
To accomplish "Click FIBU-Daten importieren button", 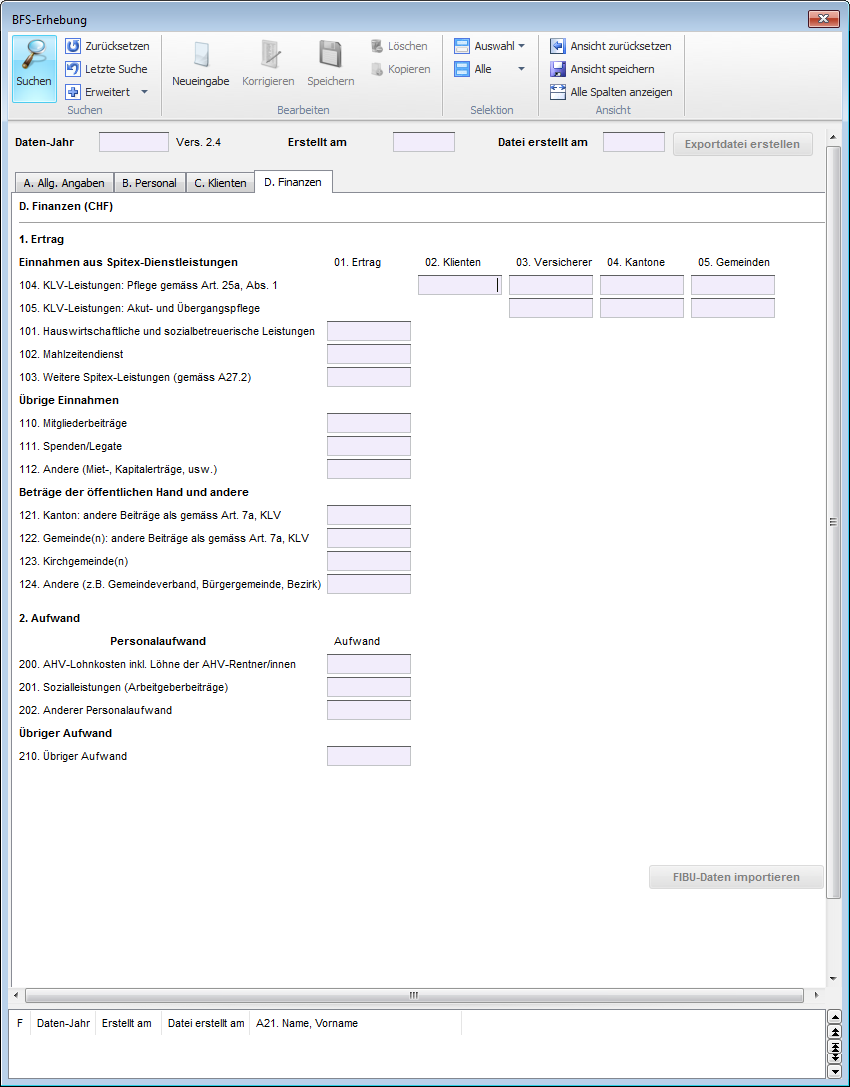I will [736, 877].
